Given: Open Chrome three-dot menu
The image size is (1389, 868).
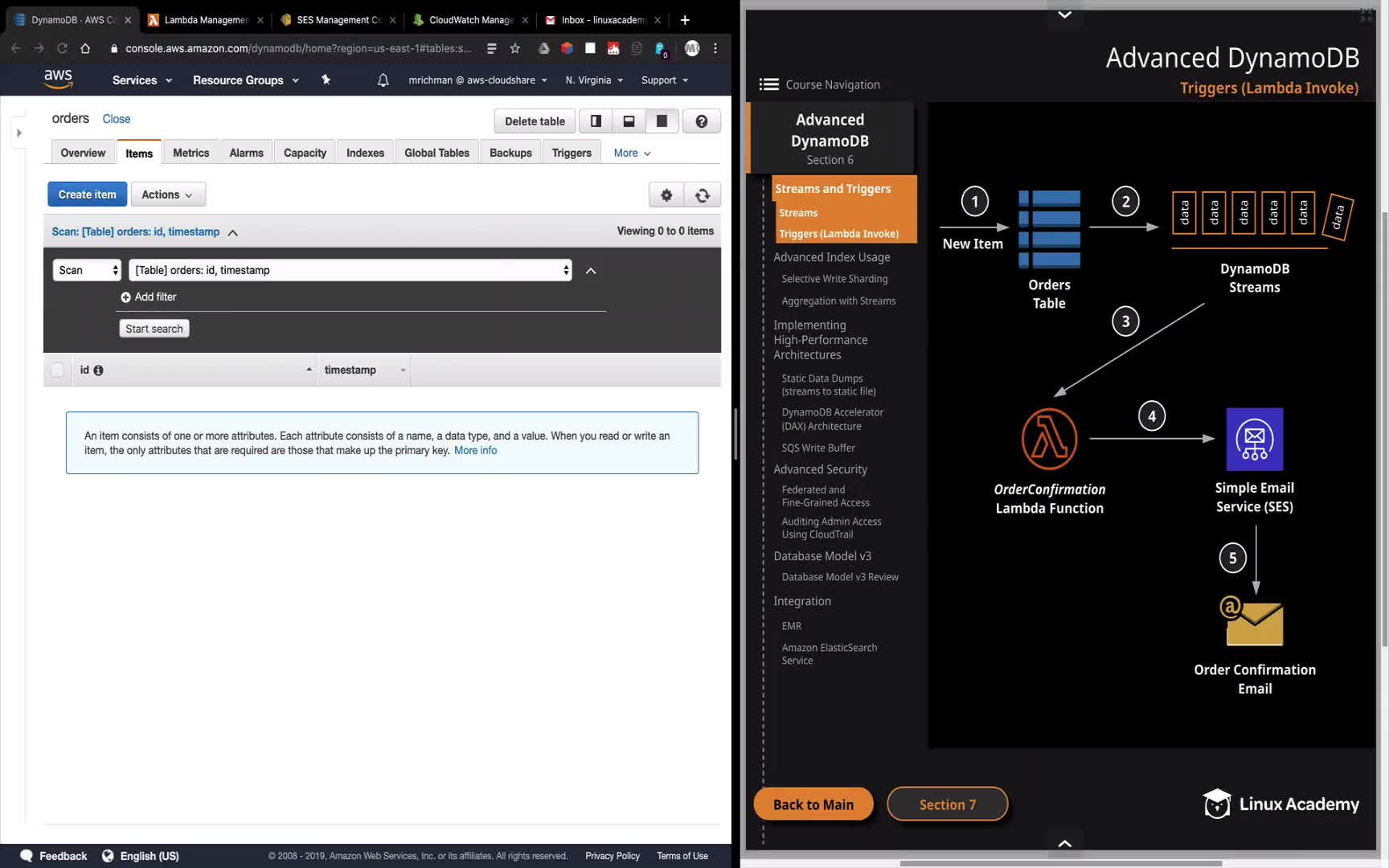Looking at the screenshot, I should [x=715, y=48].
